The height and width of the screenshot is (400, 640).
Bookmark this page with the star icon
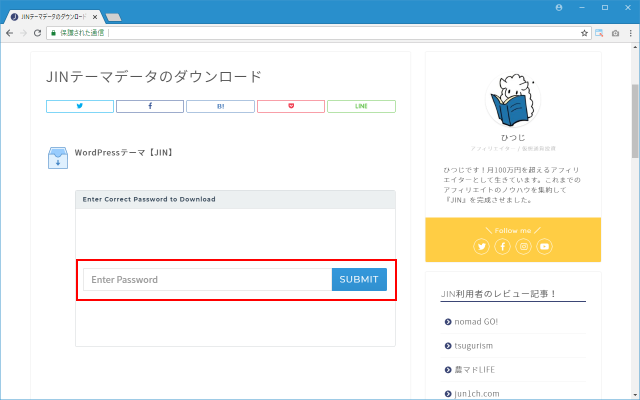click(584, 33)
